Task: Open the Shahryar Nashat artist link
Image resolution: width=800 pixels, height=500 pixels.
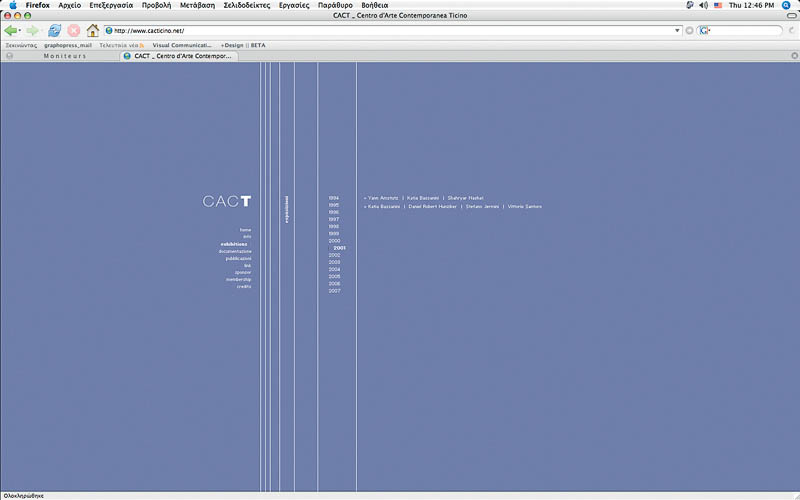Action: click(x=465, y=198)
